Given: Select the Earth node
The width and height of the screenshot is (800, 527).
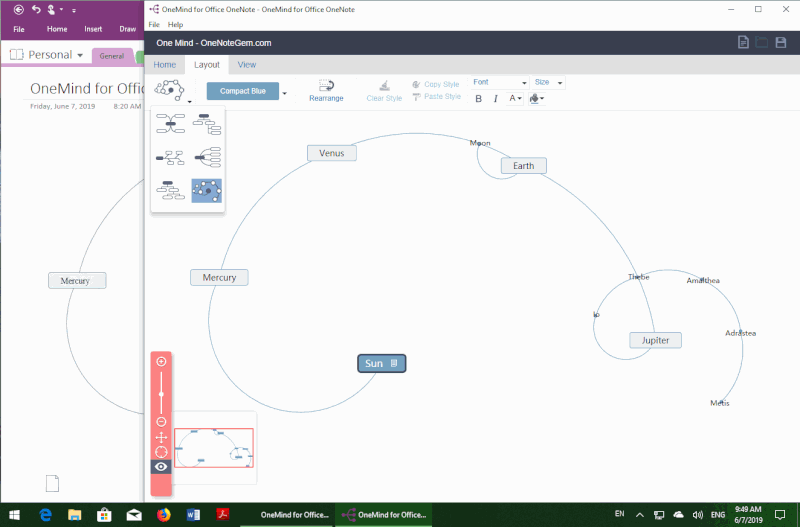Looking at the screenshot, I should pos(523,166).
